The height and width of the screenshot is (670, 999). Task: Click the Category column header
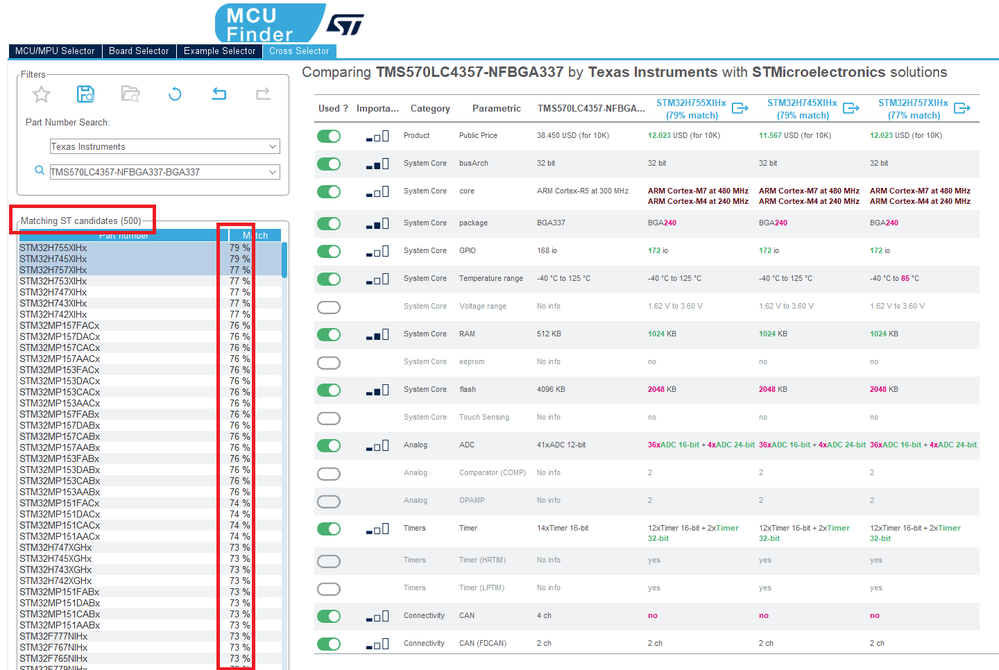[x=430, y=108]
